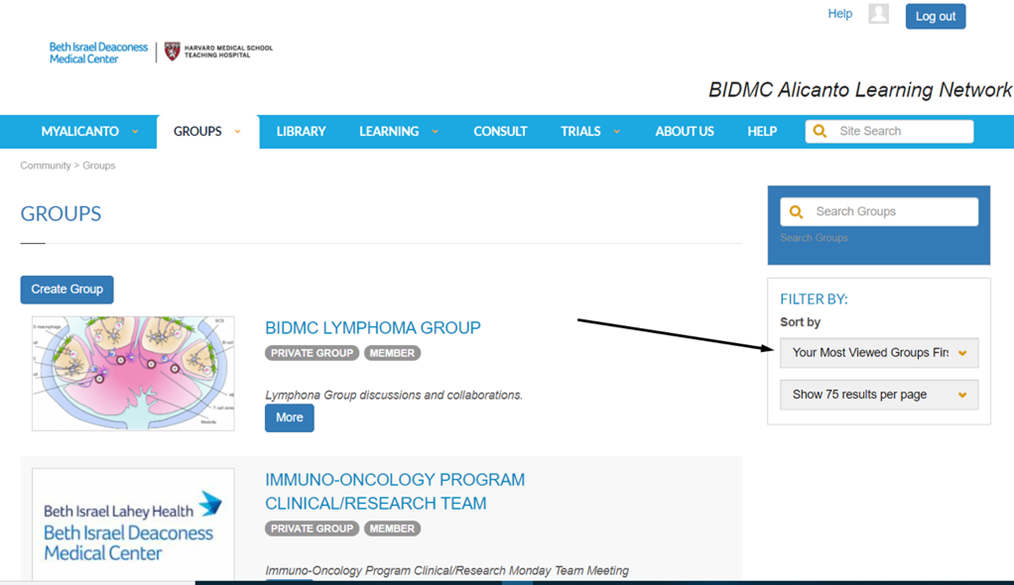
Task: Click the BIDMC Lymphoma Group thumbnail image
Action: pos(133,373)
